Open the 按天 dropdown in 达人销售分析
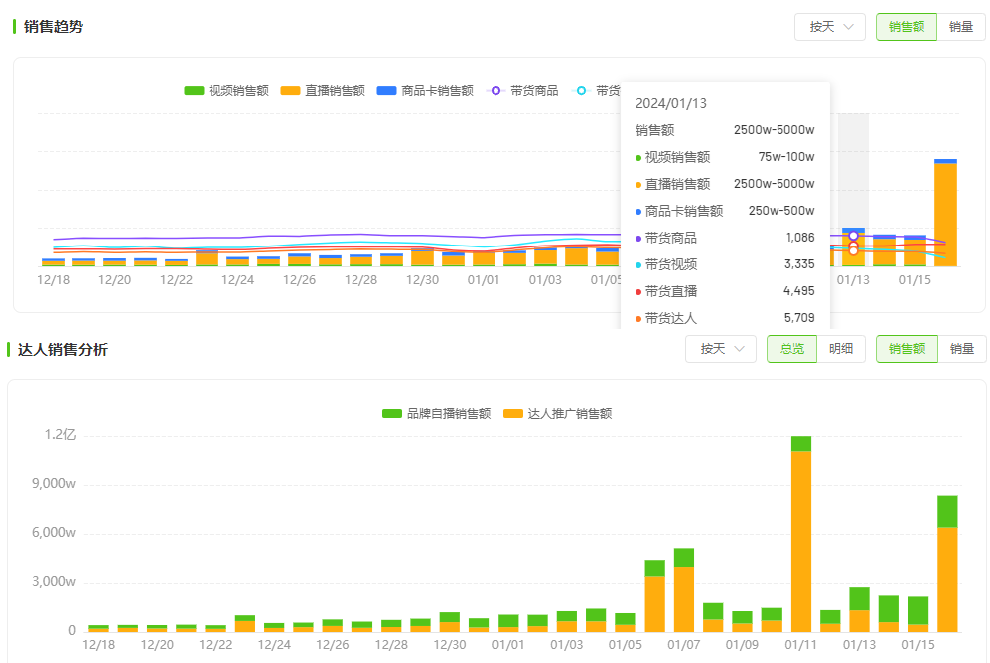The image size is (990, 663). pyautogui.click(x=720, y=349)
